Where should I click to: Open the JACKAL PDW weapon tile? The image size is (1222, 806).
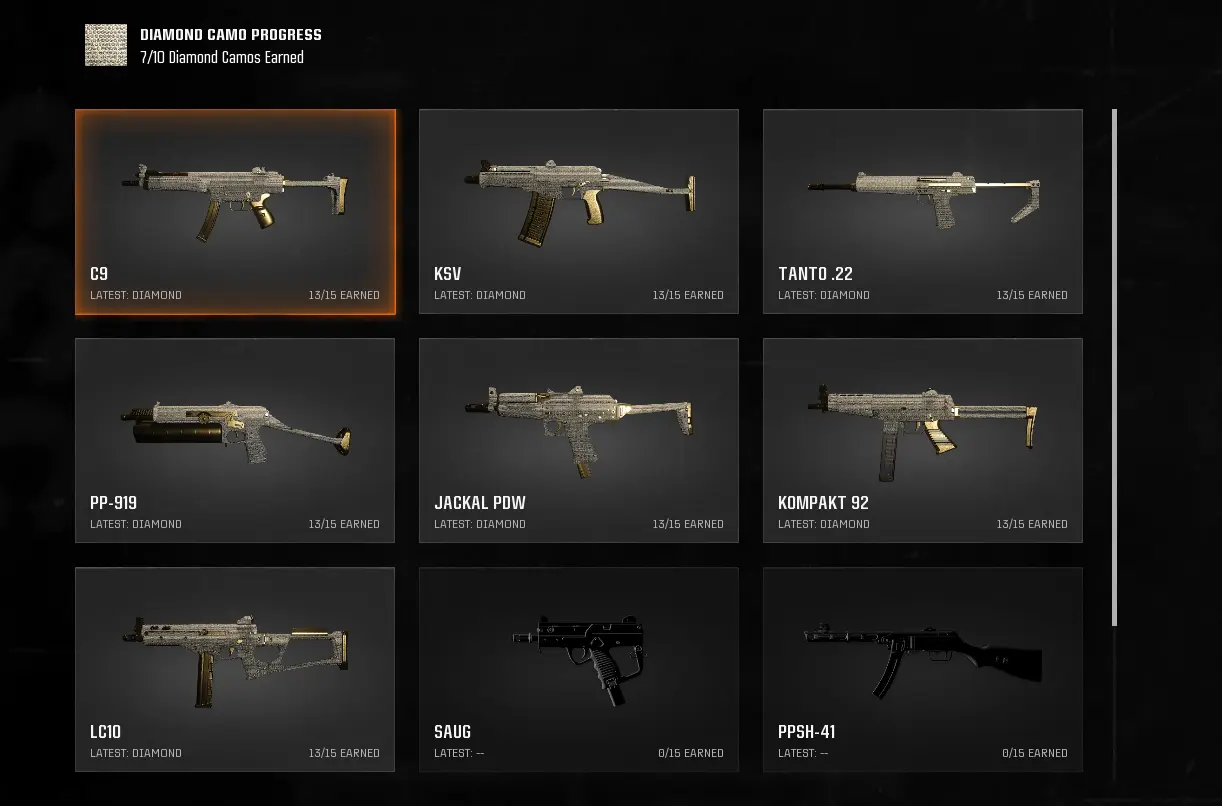click(579, 441)
